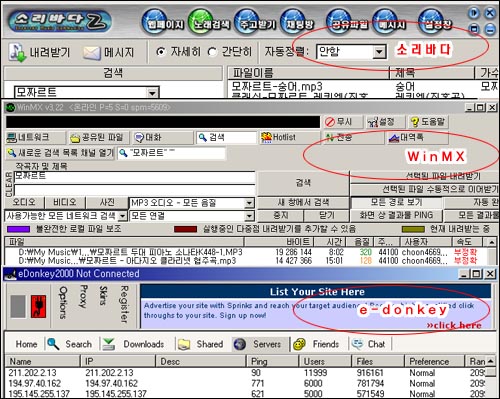This screenshot has height=399, width=500.
Task: Click the Downloads arrow icon in eDonkey
Action: [109, 344]
